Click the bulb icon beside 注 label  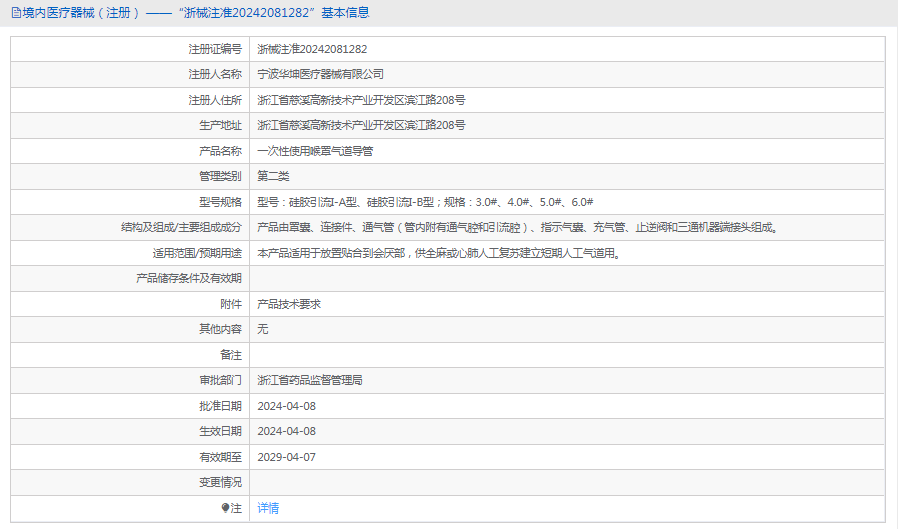point(226,508)
